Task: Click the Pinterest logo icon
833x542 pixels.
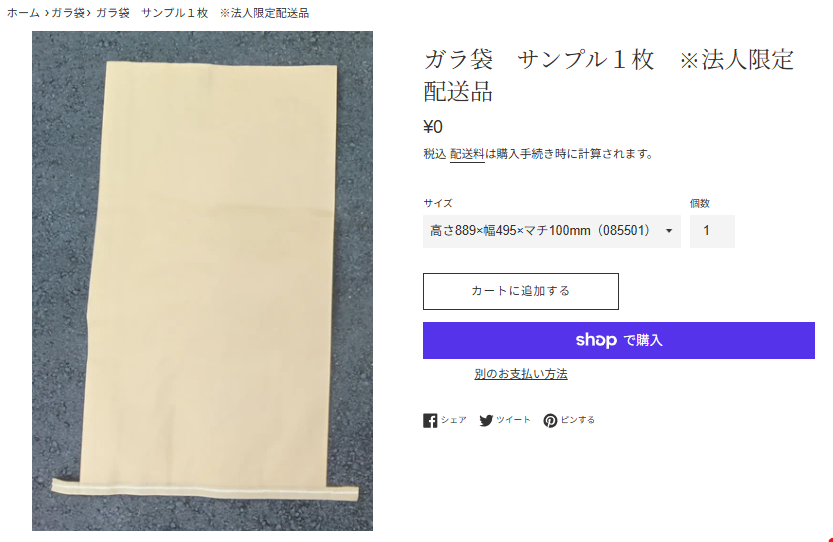Action: click(x=550, y=420)
